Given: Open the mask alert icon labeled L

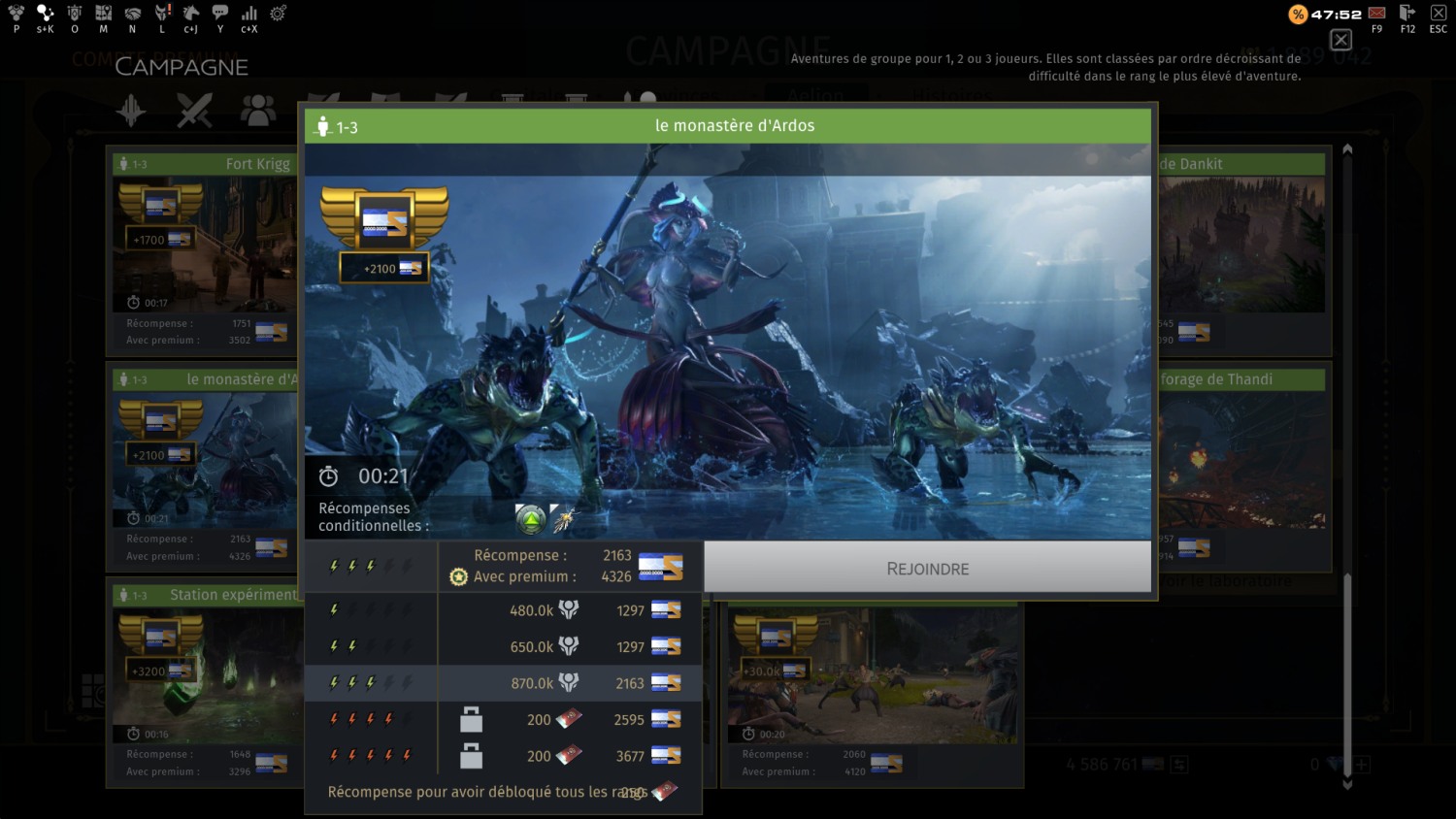Looking at the screenshot, I should (162, 14).
